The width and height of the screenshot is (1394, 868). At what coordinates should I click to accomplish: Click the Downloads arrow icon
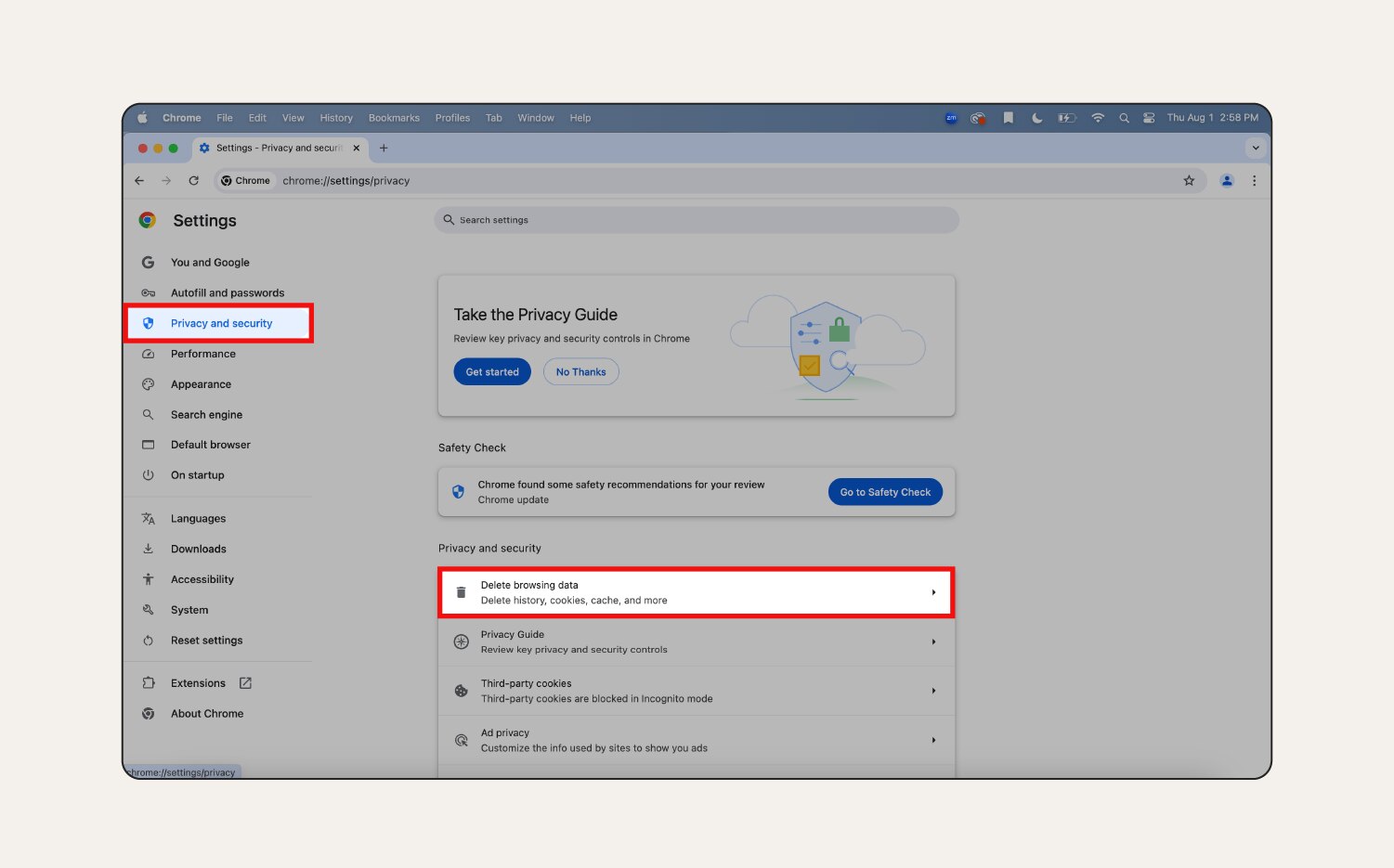[x=148, y=549]
